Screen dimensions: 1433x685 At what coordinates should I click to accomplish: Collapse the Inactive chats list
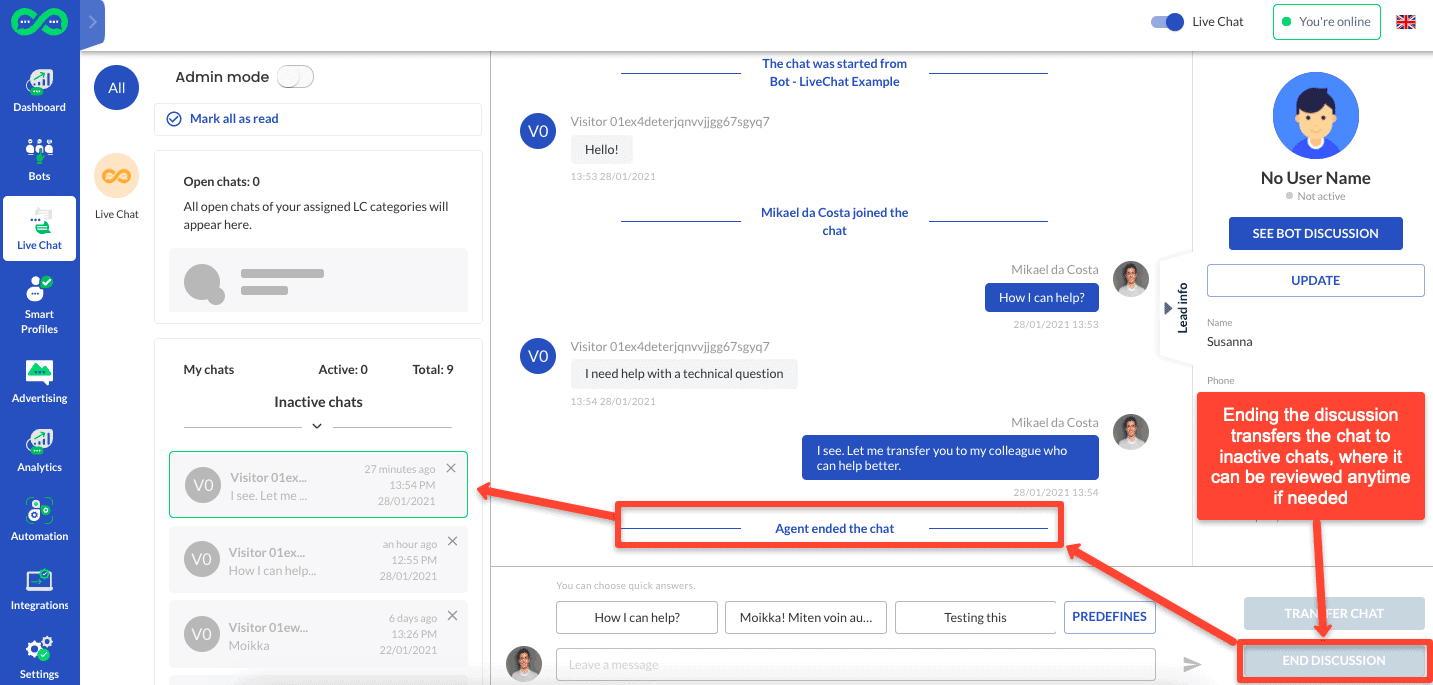[x=317, y=426]
